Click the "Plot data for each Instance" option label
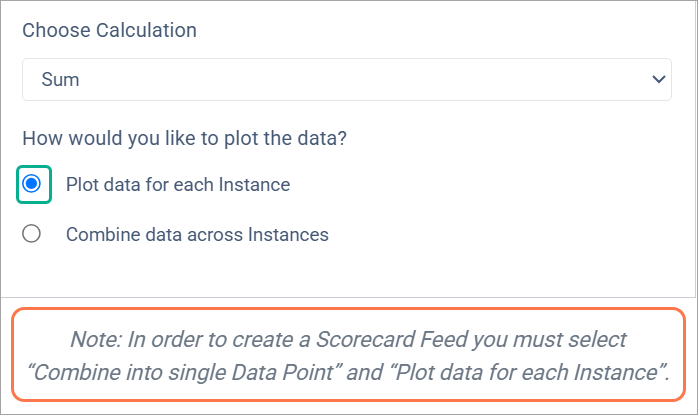This screenshot has height=415, width=698. point(178,185)
